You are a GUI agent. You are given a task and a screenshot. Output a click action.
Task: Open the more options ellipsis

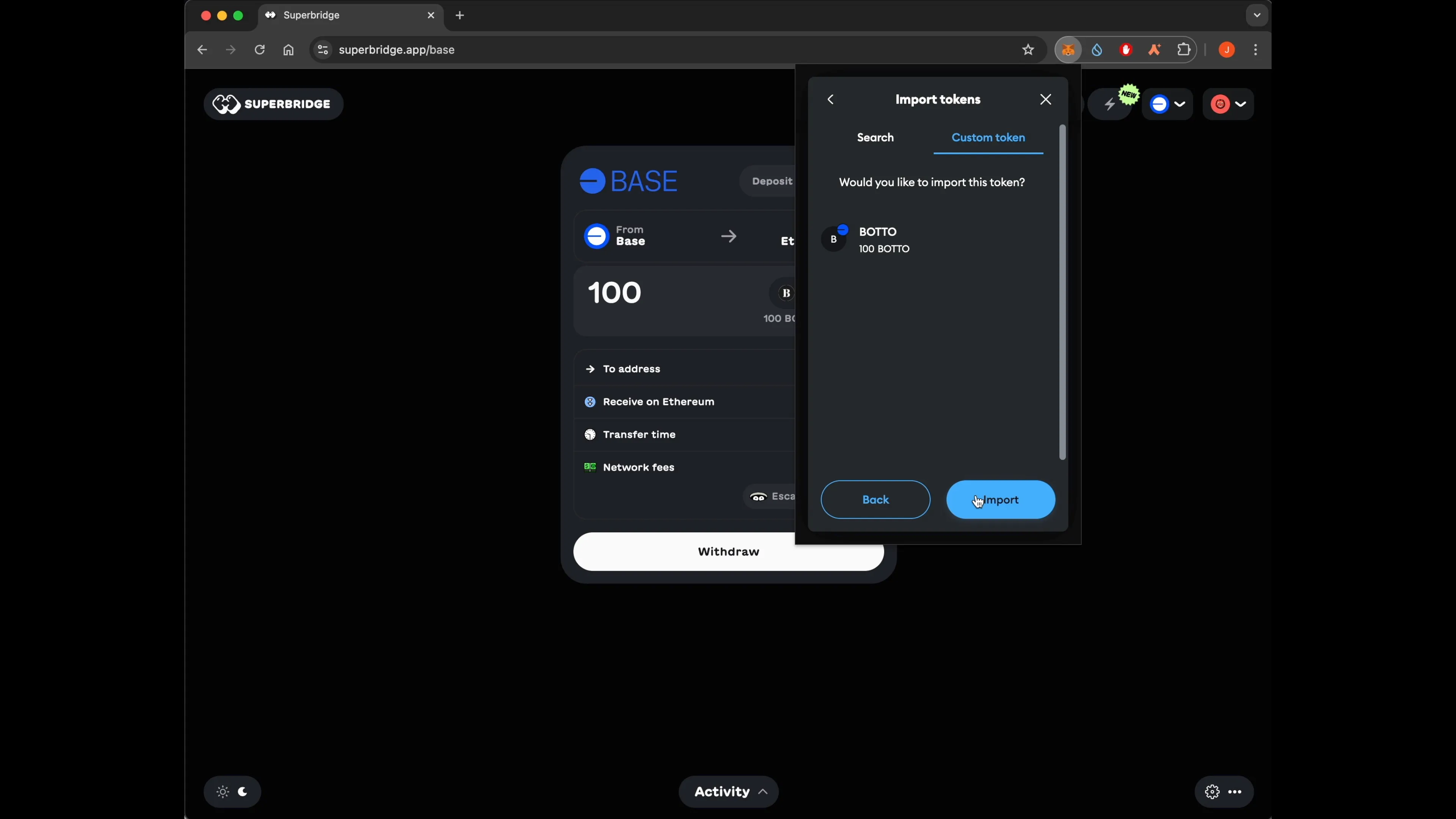click(1235, 792)
